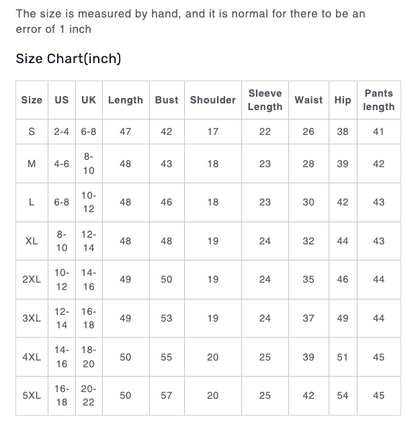
Task: Select the bust value 53 cell
Action: point(167,318)
